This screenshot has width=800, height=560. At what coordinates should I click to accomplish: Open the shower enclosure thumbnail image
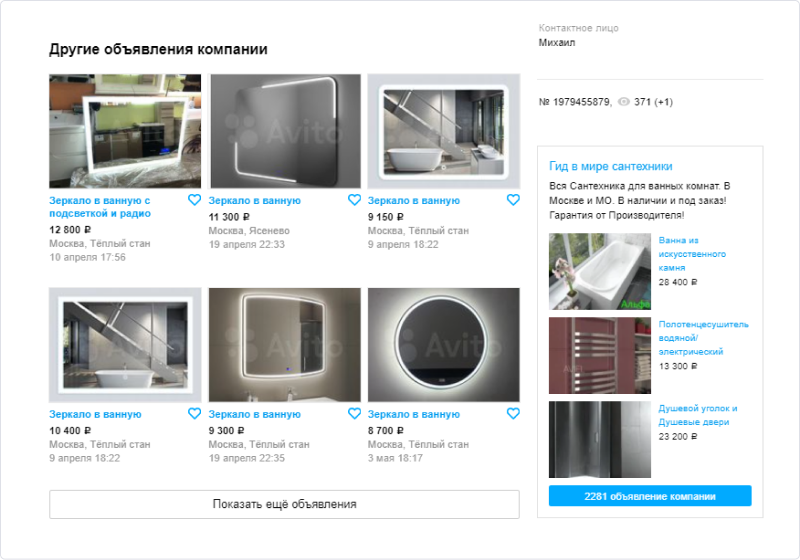[600, 439]
